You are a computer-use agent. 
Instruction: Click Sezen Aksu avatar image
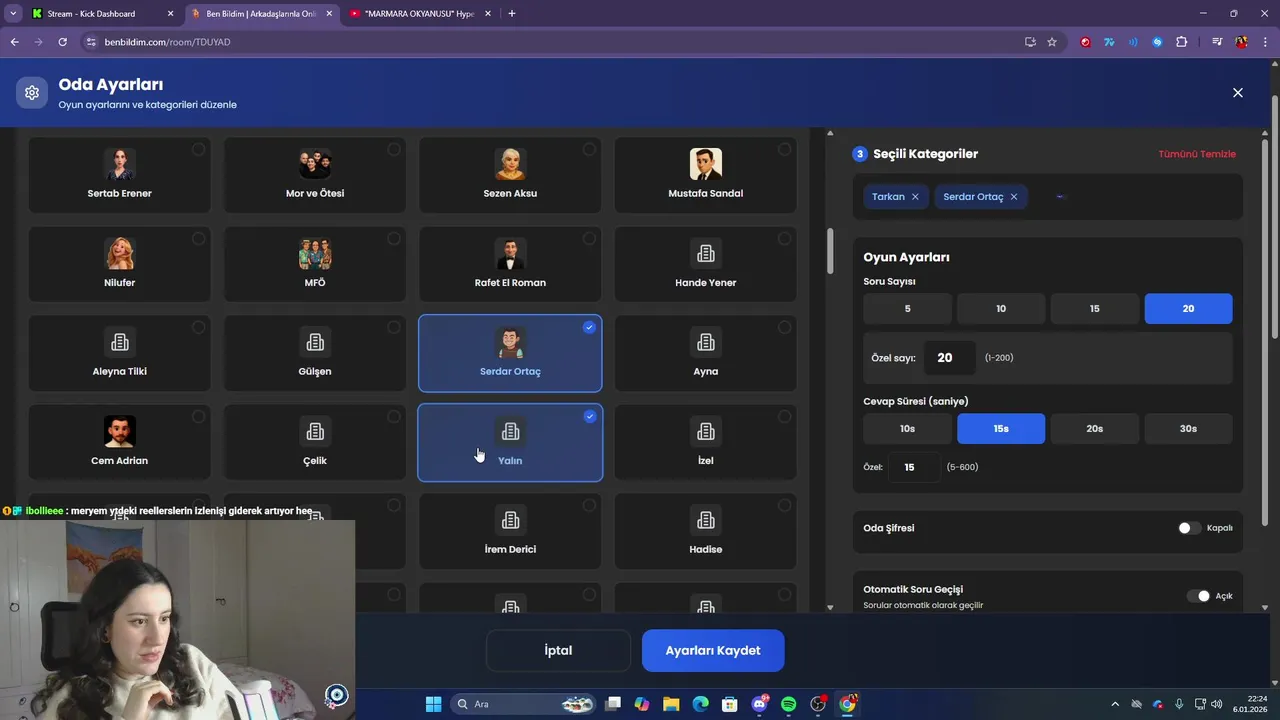[x=510, y=164]
